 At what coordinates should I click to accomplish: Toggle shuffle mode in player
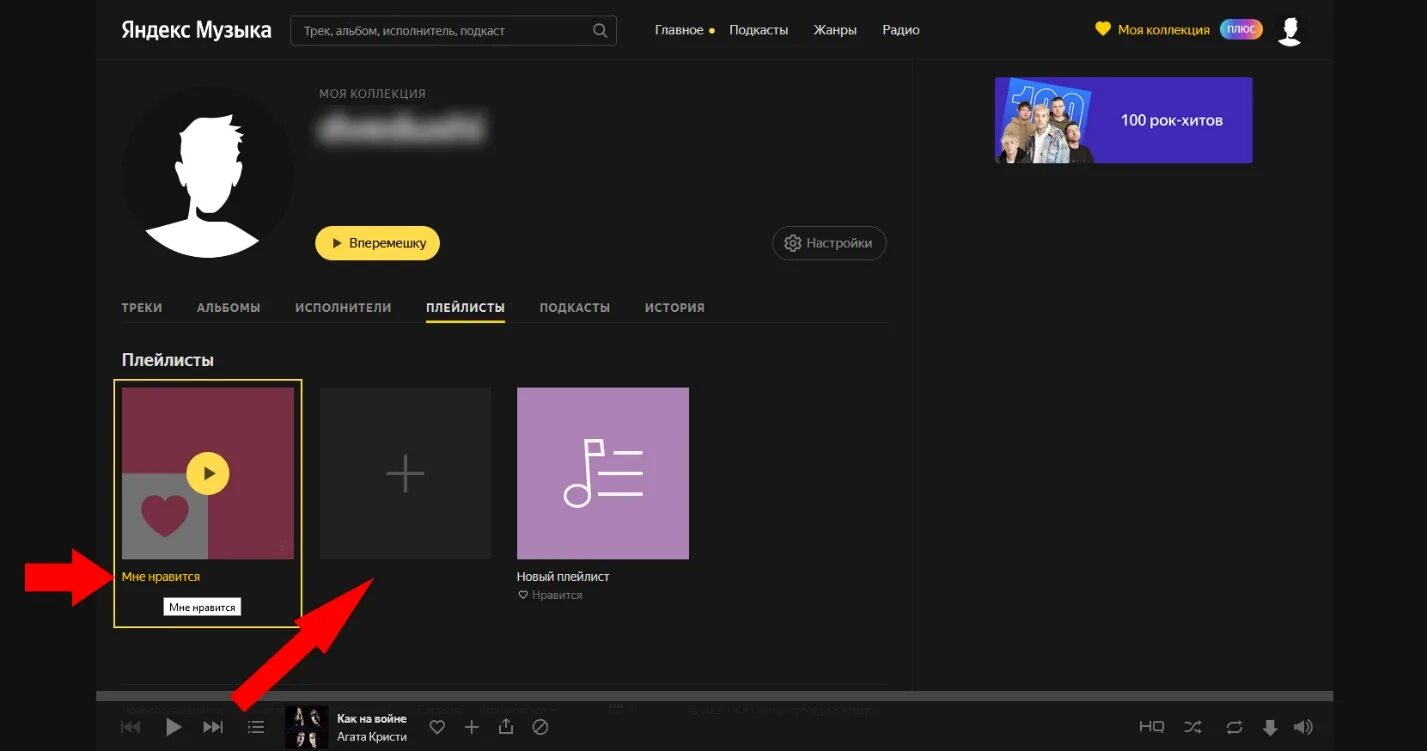pyautogui.click(x=1193, y=727)
